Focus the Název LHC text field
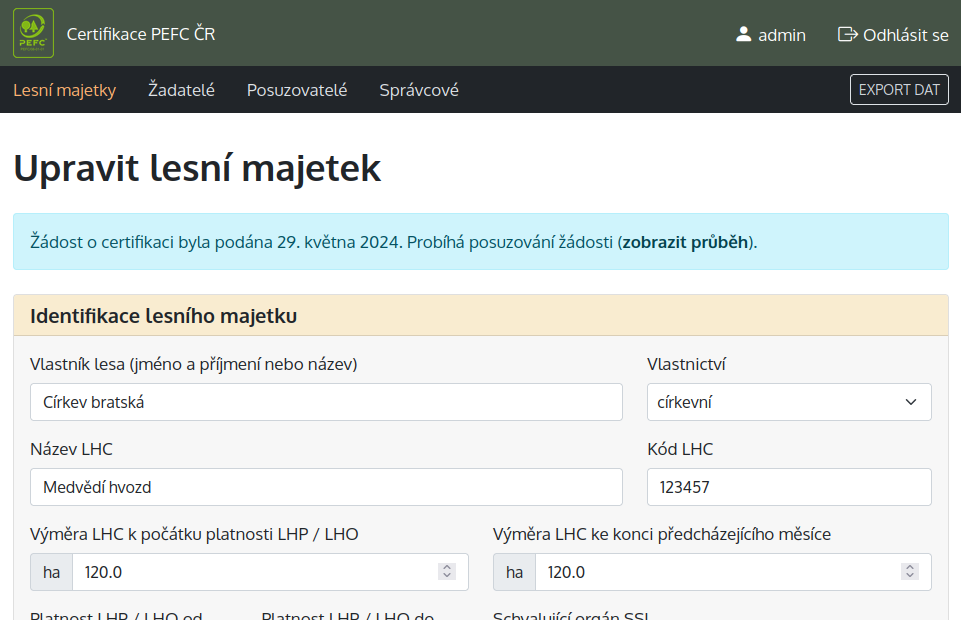The height and width of the screenshot is (620, 961). 326,487
